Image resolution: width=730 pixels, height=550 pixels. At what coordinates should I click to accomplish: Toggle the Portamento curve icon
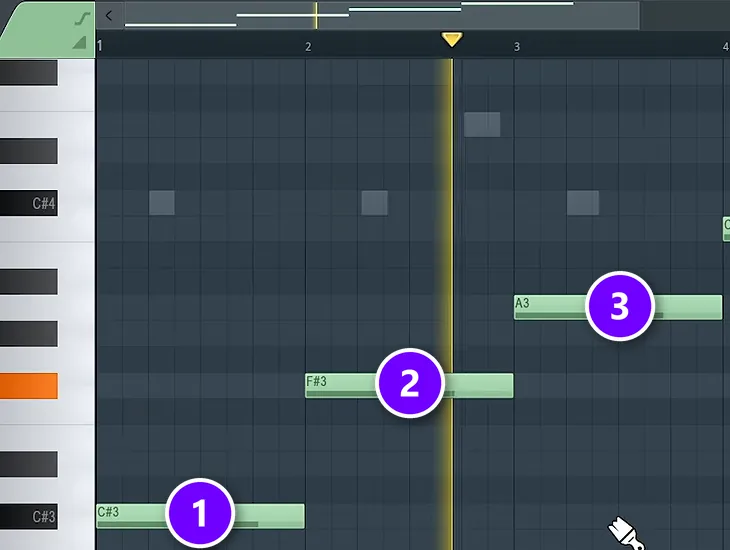82,19
